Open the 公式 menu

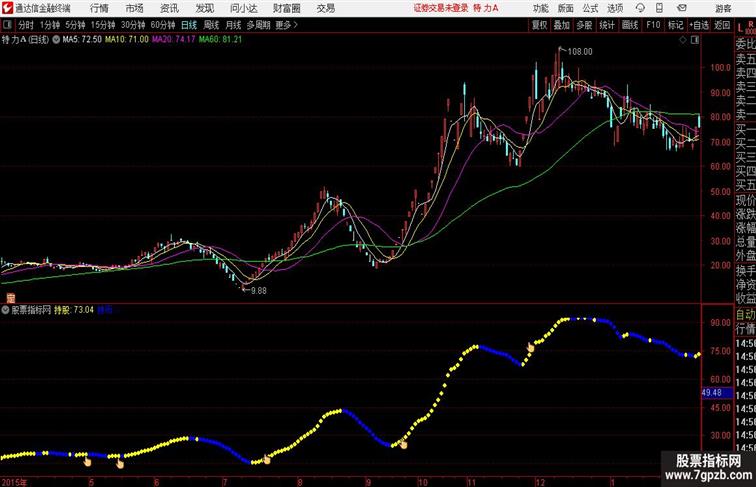(x=590, y=8)
